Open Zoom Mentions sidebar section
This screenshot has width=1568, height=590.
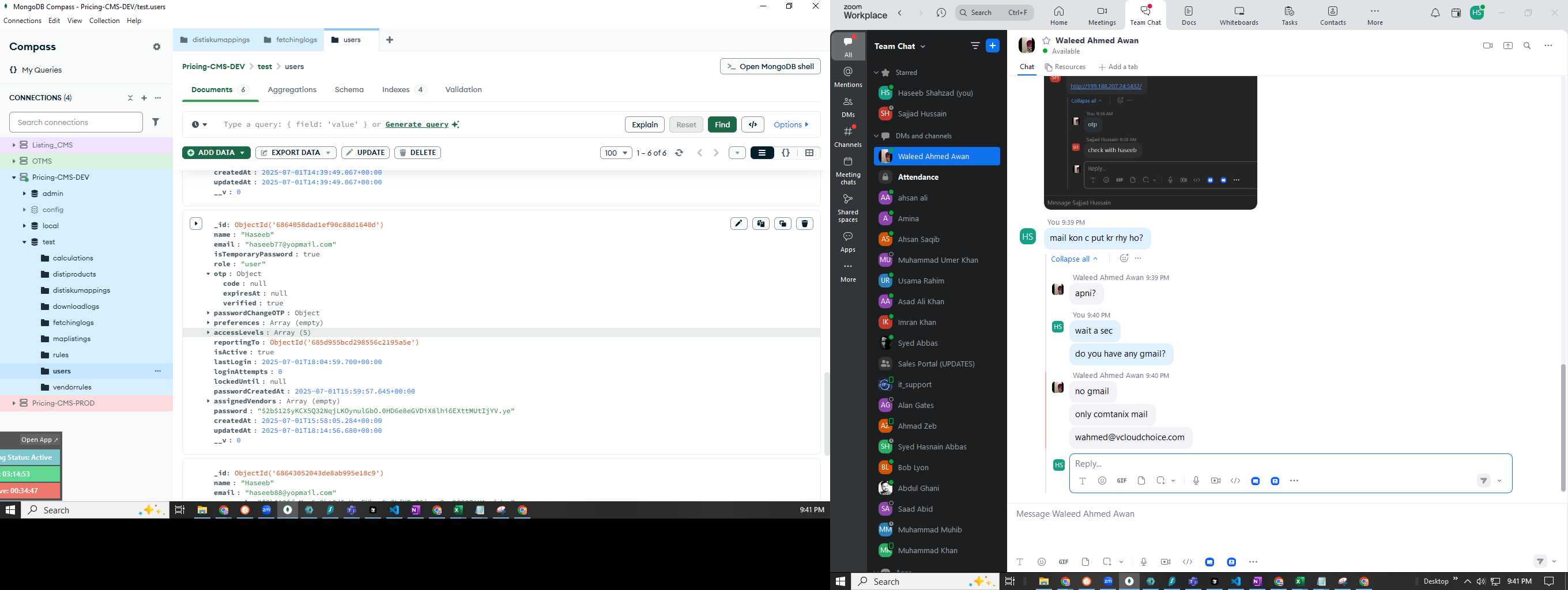pos(848,77)
